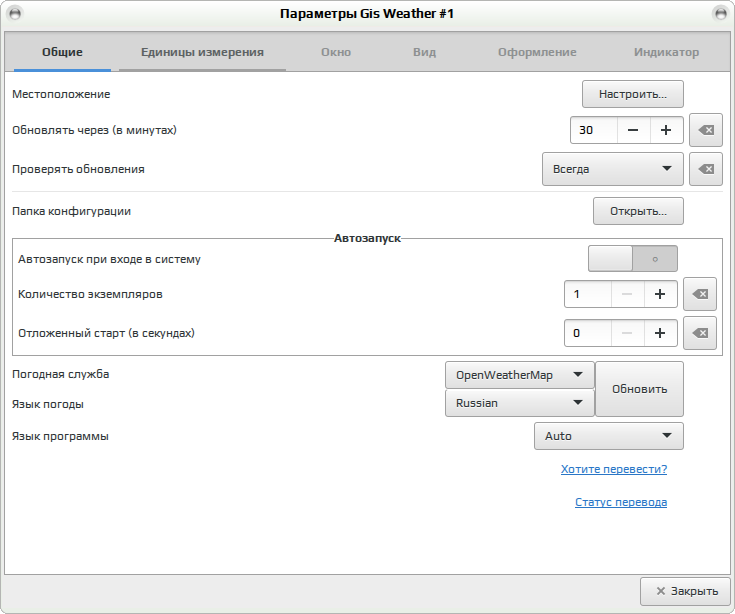Image resolution: width=735 pixels, height=614 pixels.
Task: Reset the update interval minutes value
Action: [705, 130]
